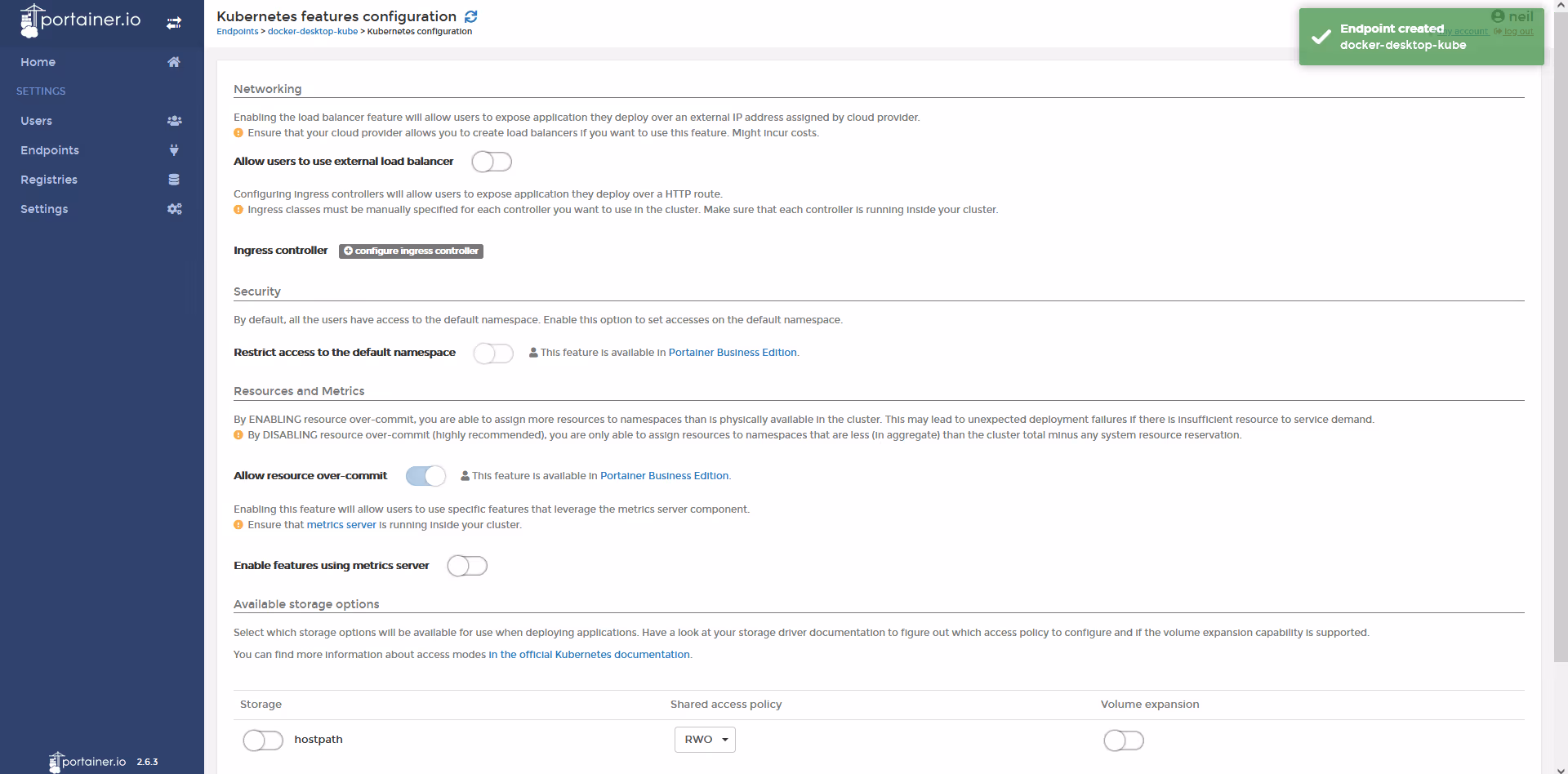The image size is (1568, 774).
Task: Click the warning icon beside DISABLING over-commit note
Action: pos(238,435)
